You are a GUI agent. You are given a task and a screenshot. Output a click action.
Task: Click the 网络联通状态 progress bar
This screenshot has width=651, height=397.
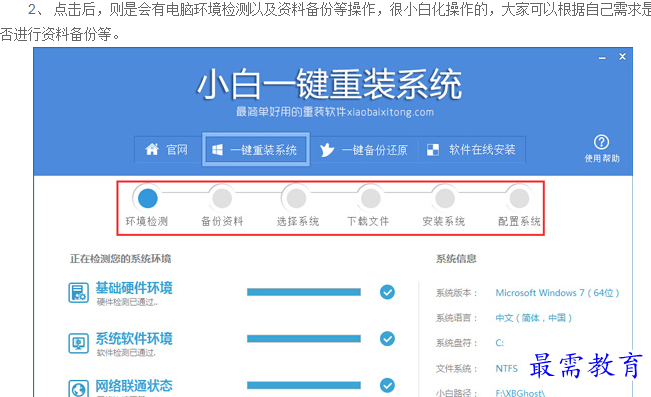point(304,385)
